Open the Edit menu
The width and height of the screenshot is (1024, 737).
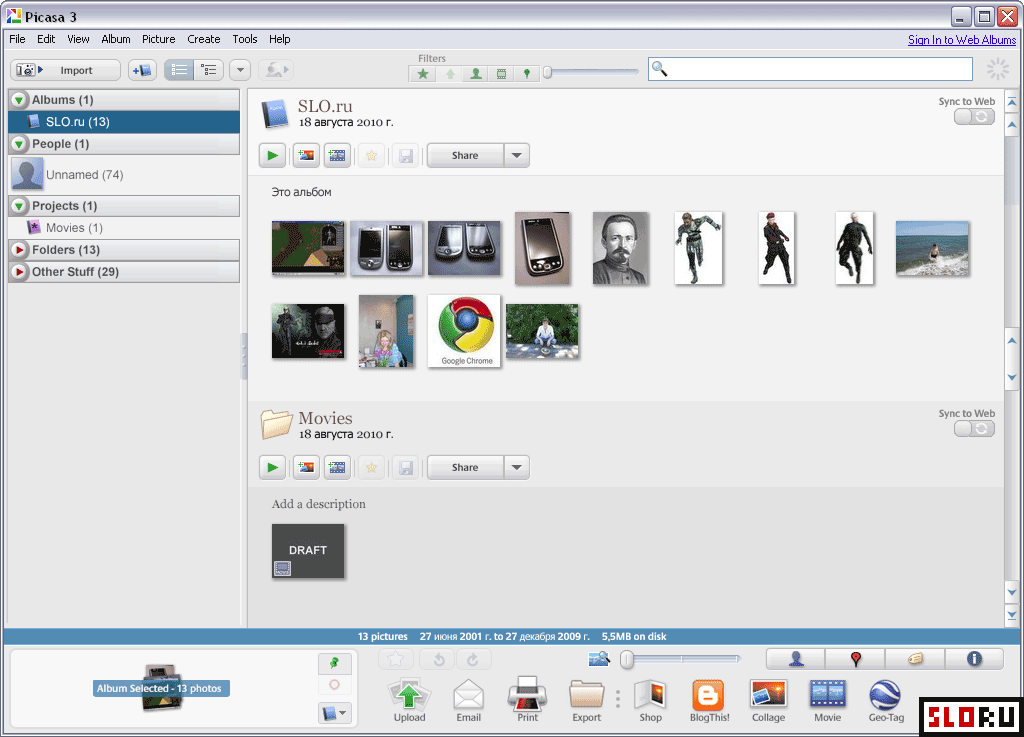point(46,39)
